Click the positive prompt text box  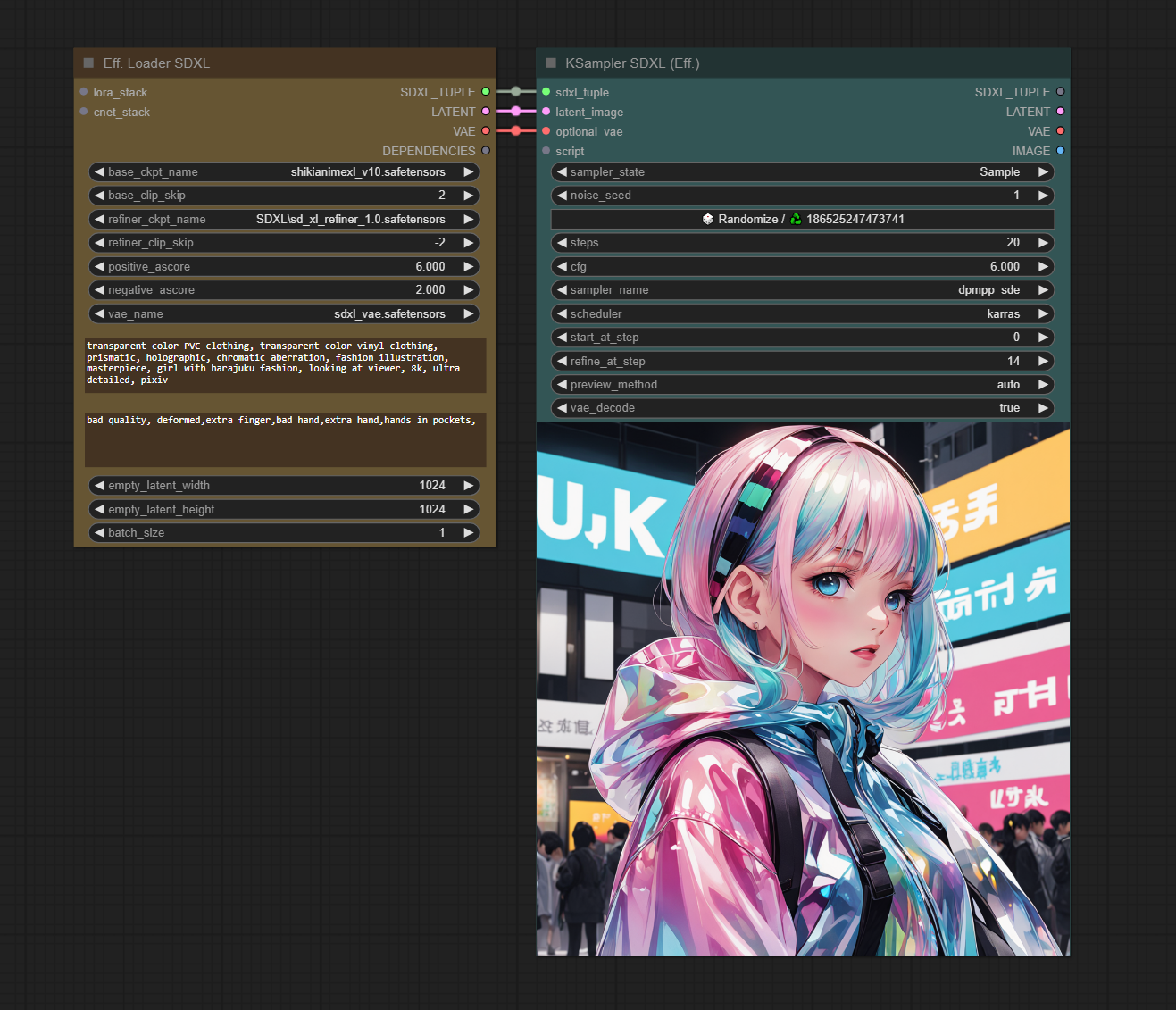(285, 365)
